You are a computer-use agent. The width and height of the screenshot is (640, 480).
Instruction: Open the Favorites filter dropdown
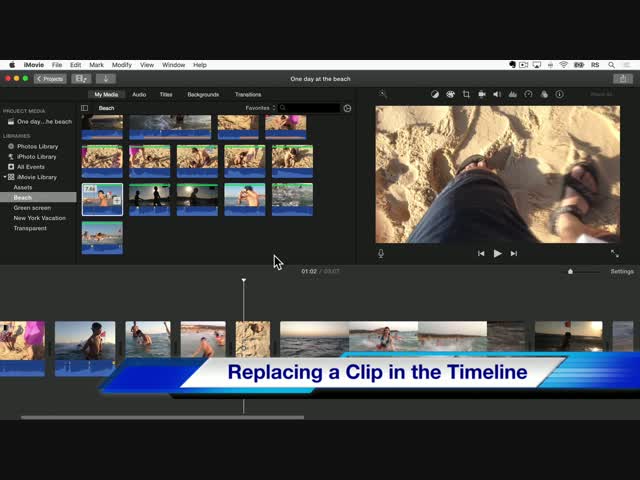[260, 108]
